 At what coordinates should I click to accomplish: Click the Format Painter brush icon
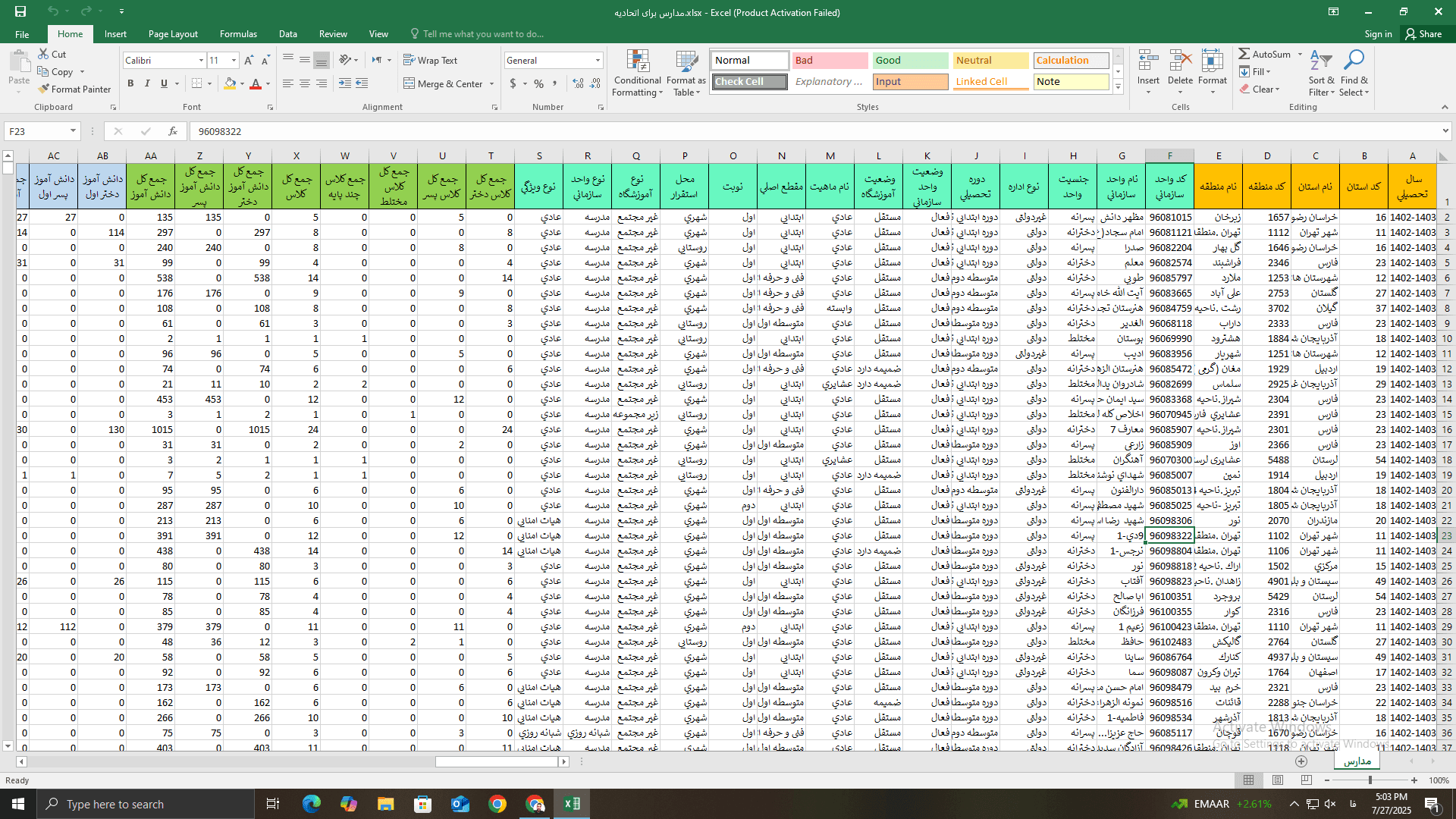coord(44,89)
